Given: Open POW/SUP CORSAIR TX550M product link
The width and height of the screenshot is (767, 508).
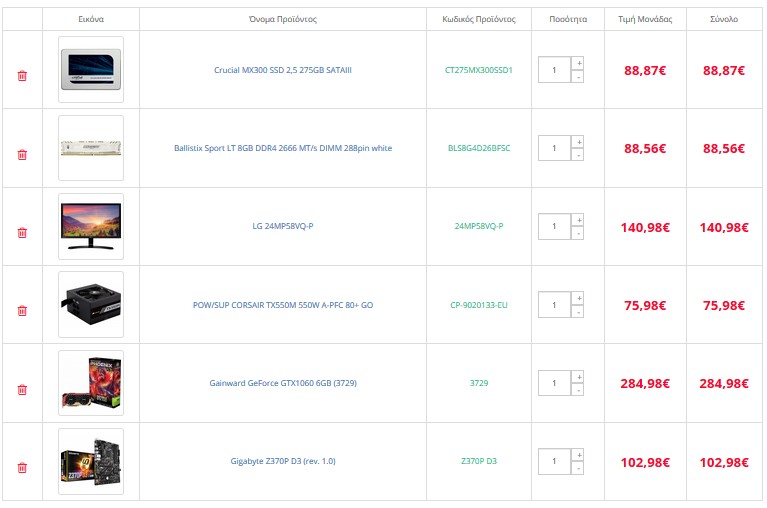Looking at the screenshot, I should pyautogui.click(x=283, y=305).
